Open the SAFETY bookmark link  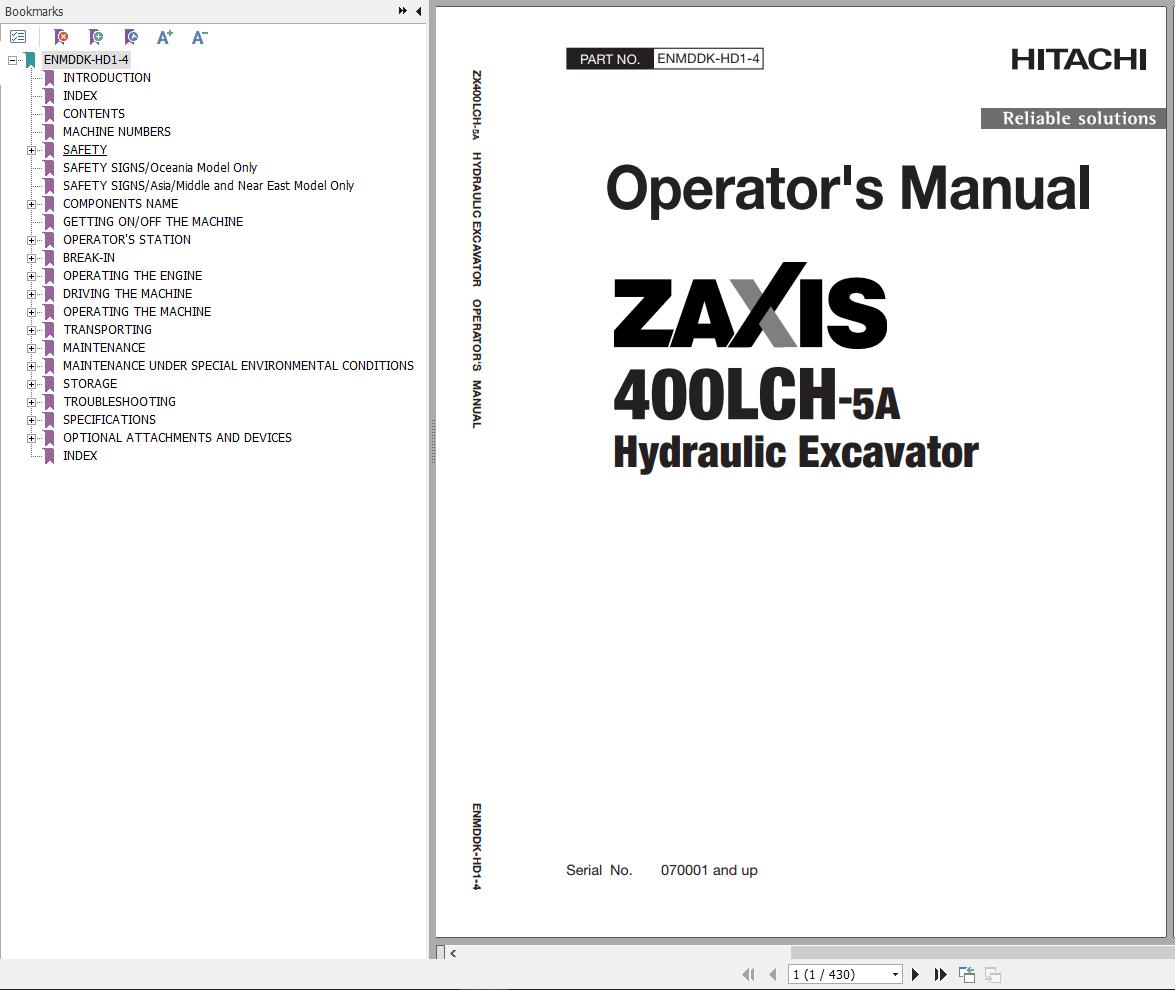pyautogui.click(x=85, y=149)
